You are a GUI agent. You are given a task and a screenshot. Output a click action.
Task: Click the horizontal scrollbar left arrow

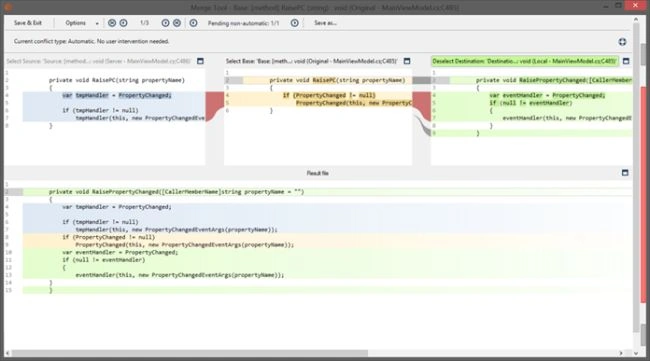[7, 353]
